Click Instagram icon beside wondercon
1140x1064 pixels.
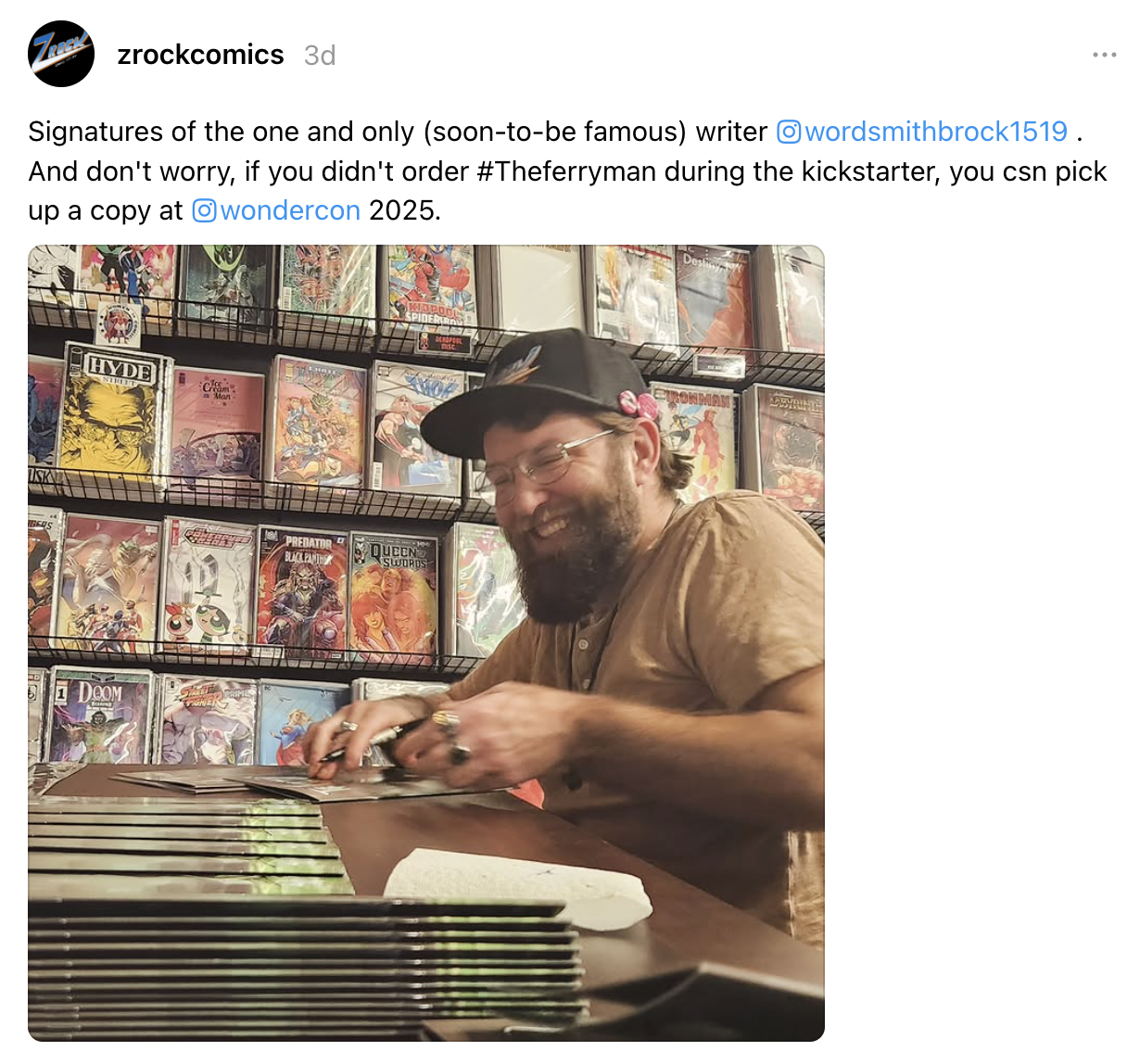(x=204, y=210)
